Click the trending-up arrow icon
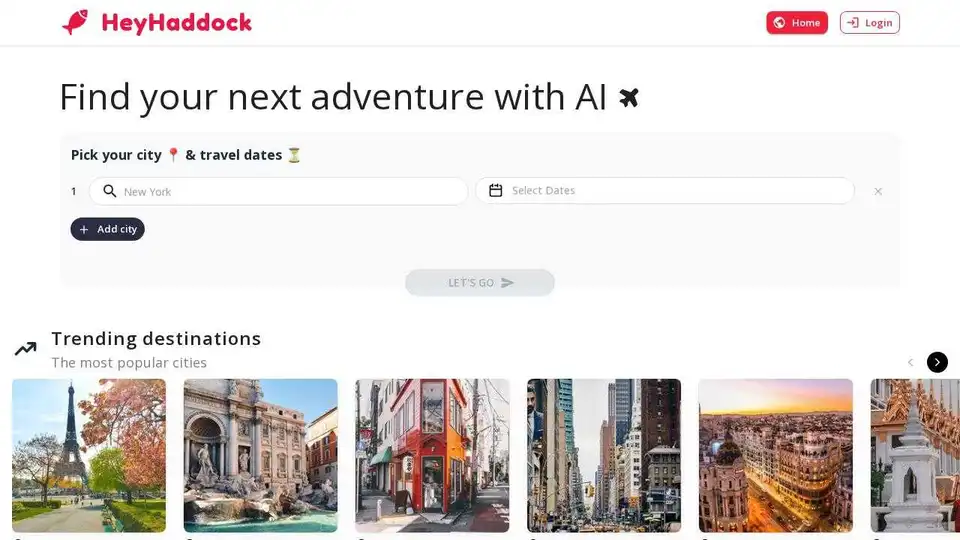Screen dimensions: 960x540 26,349
